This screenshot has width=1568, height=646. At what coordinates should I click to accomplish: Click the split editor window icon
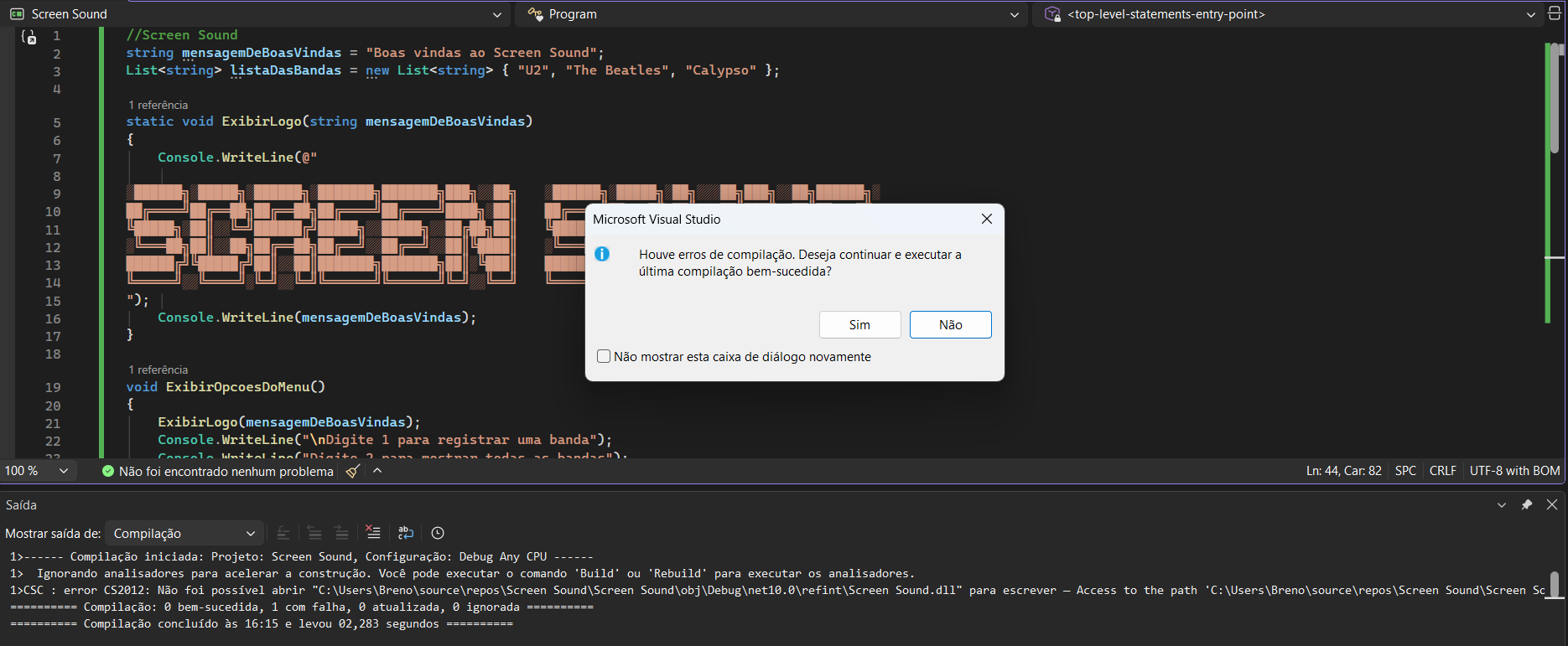pyautogui.click(x=1554, y=13)
